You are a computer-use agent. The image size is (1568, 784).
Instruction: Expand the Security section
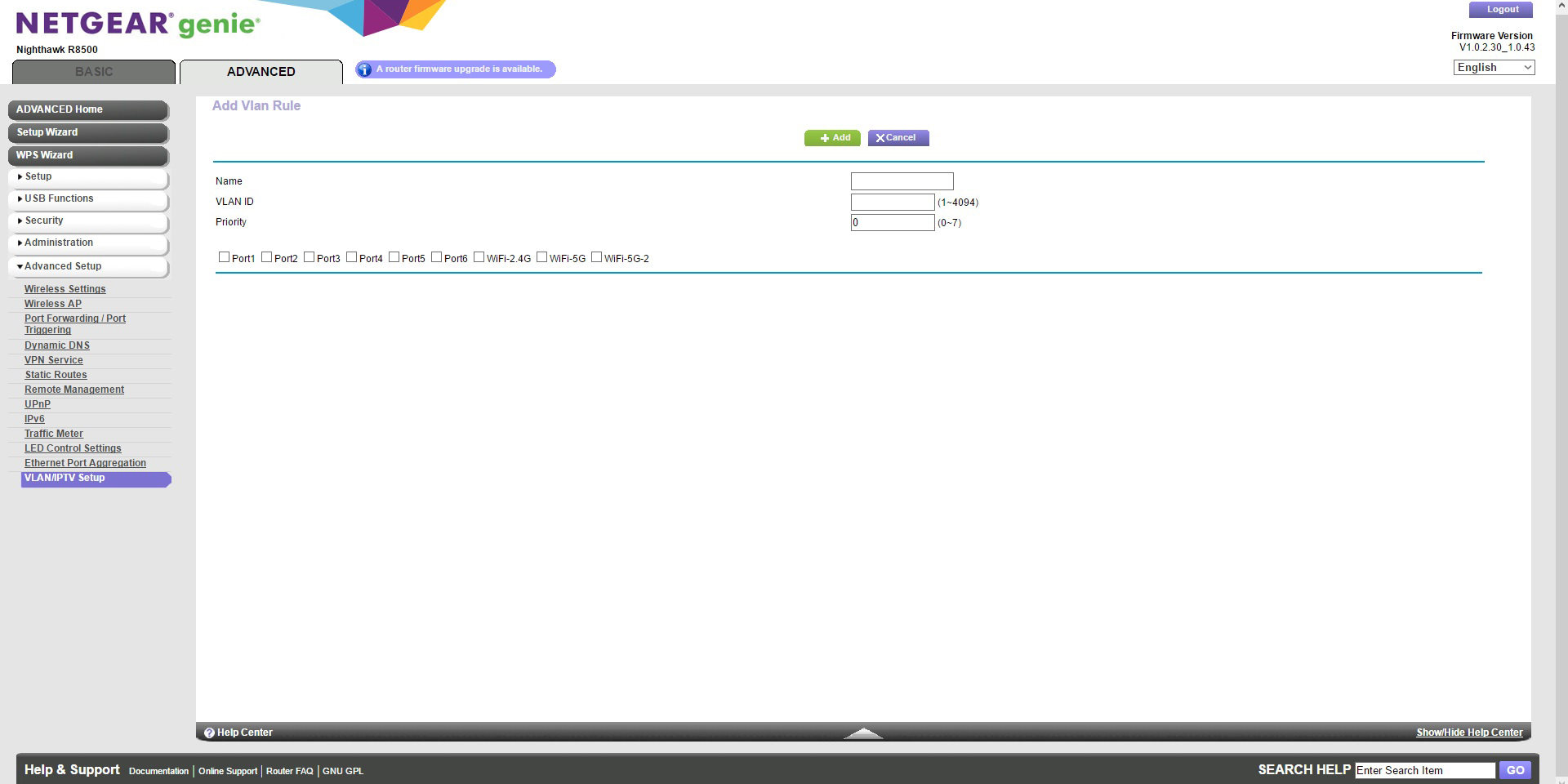pyautogui.click(x=88, y=221)
